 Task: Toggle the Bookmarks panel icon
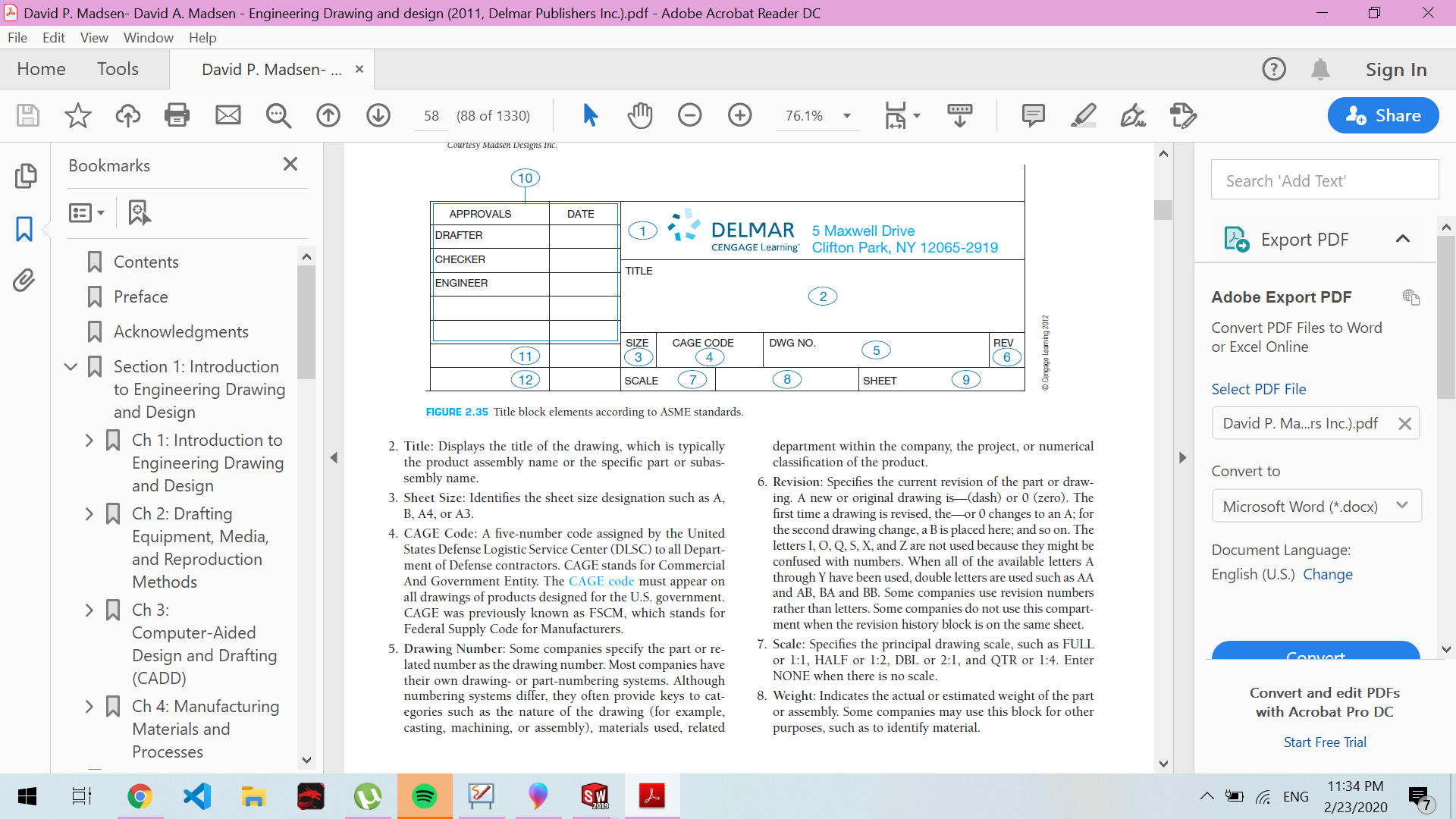[x=24, y=228]
